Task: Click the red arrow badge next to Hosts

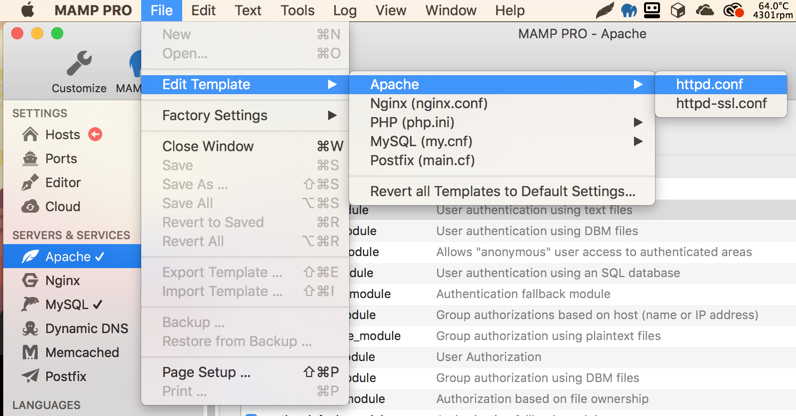Action: click(x=95, y=134)
